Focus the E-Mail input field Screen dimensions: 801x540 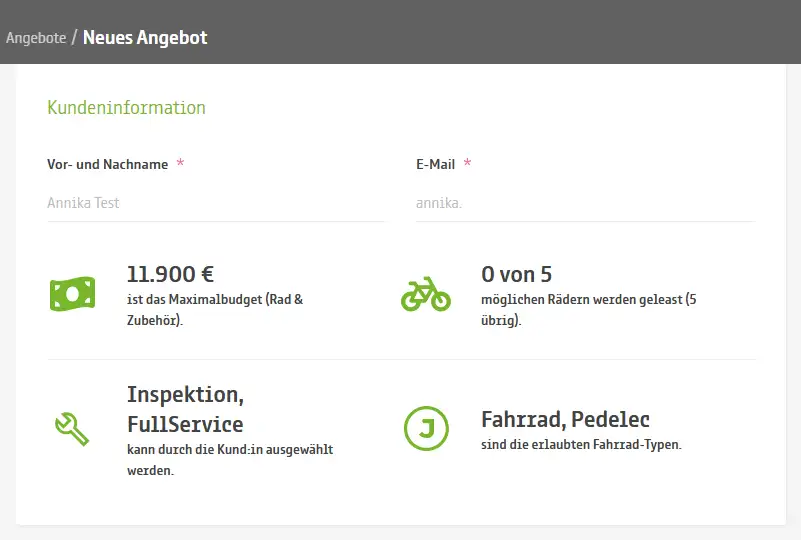tap(584, 203)
